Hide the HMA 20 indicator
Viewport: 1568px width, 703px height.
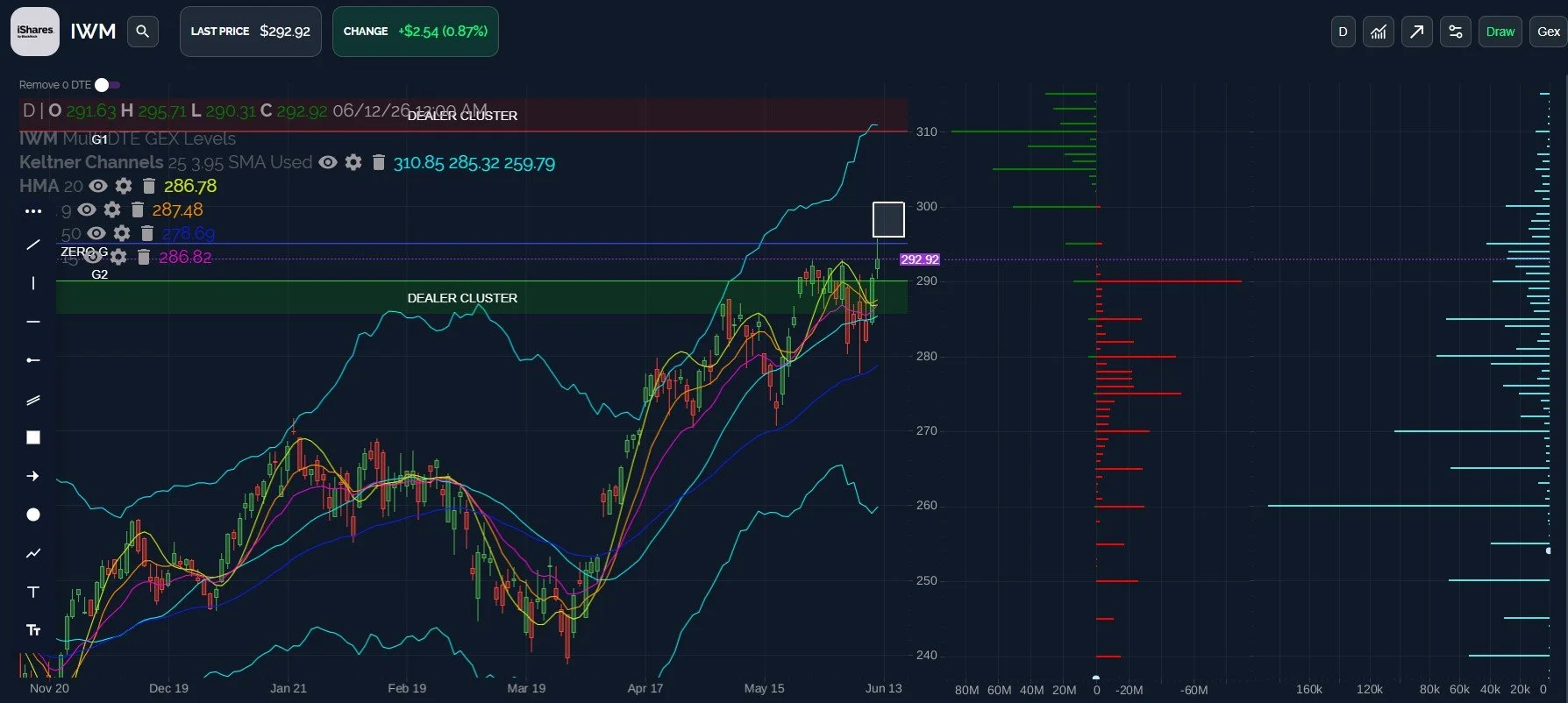98,186
